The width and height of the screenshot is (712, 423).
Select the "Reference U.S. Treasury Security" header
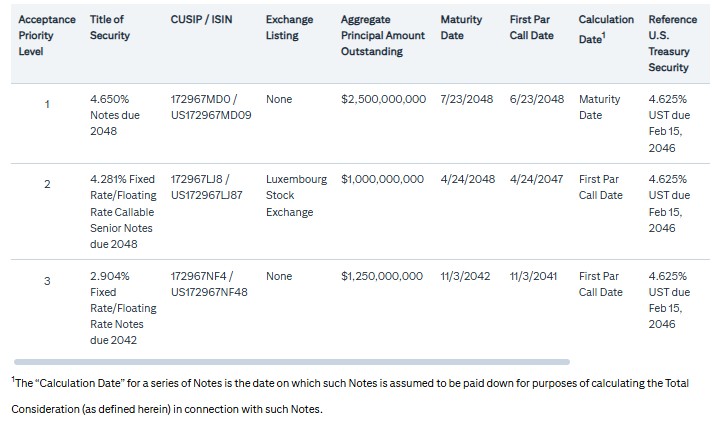tap(672, 43)
